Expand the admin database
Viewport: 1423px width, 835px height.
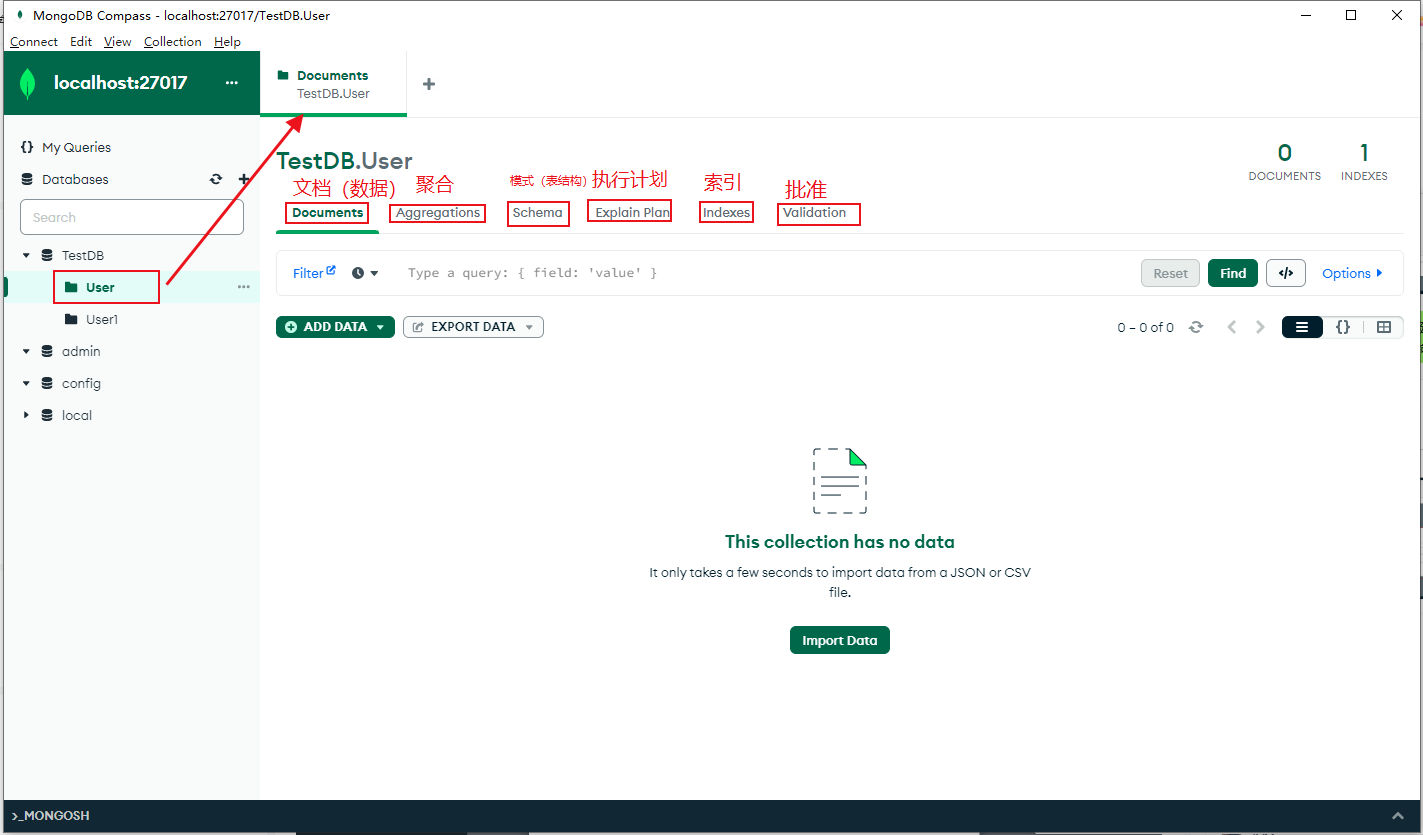tap(26, 352)
